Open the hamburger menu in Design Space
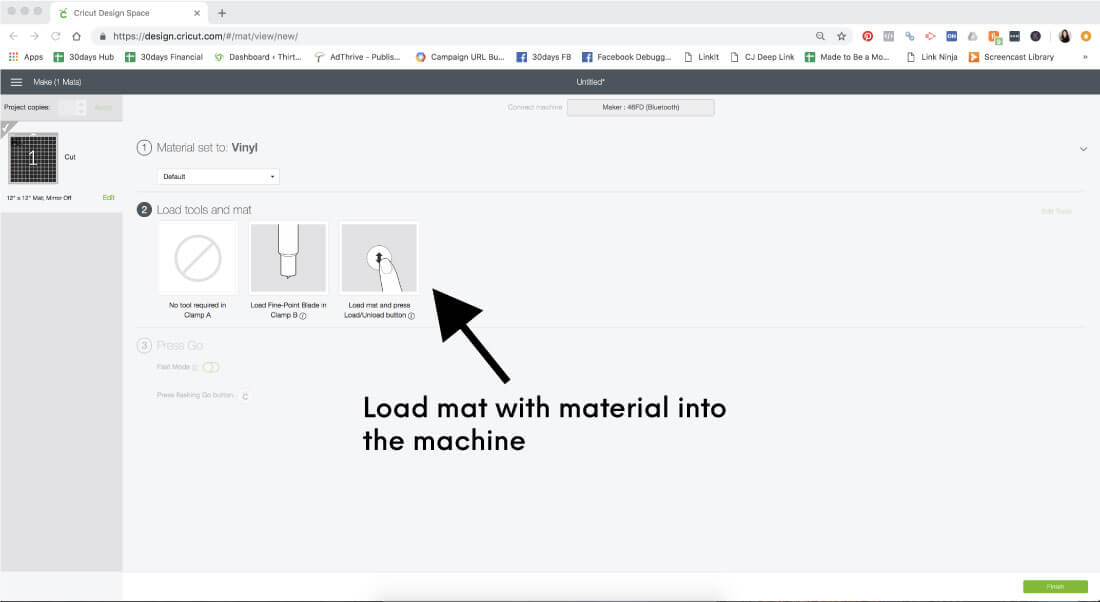The height and width of the screenshot is (602, 1100). [x=16, y=82]
